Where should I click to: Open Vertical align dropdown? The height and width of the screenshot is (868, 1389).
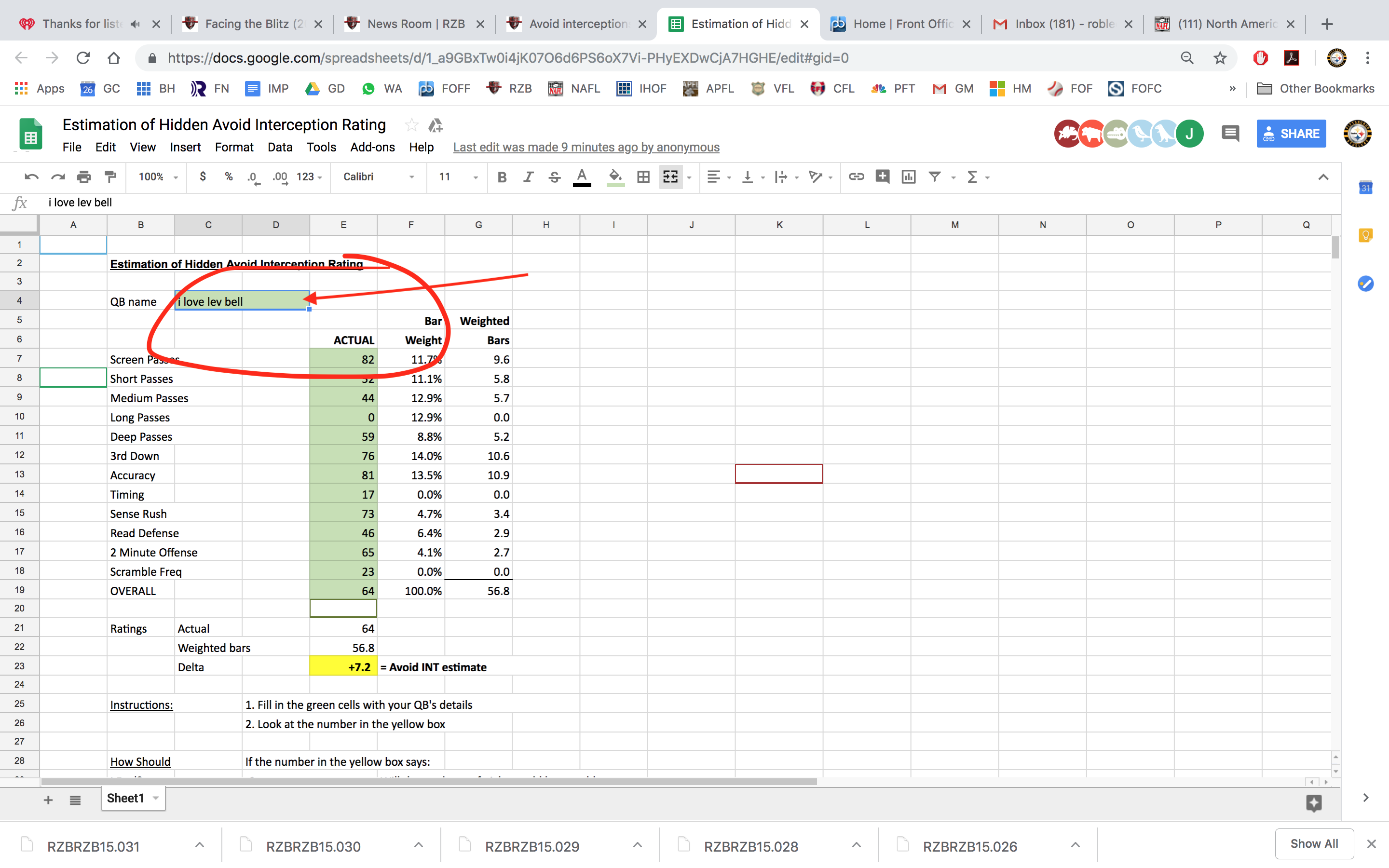[752, 177]
